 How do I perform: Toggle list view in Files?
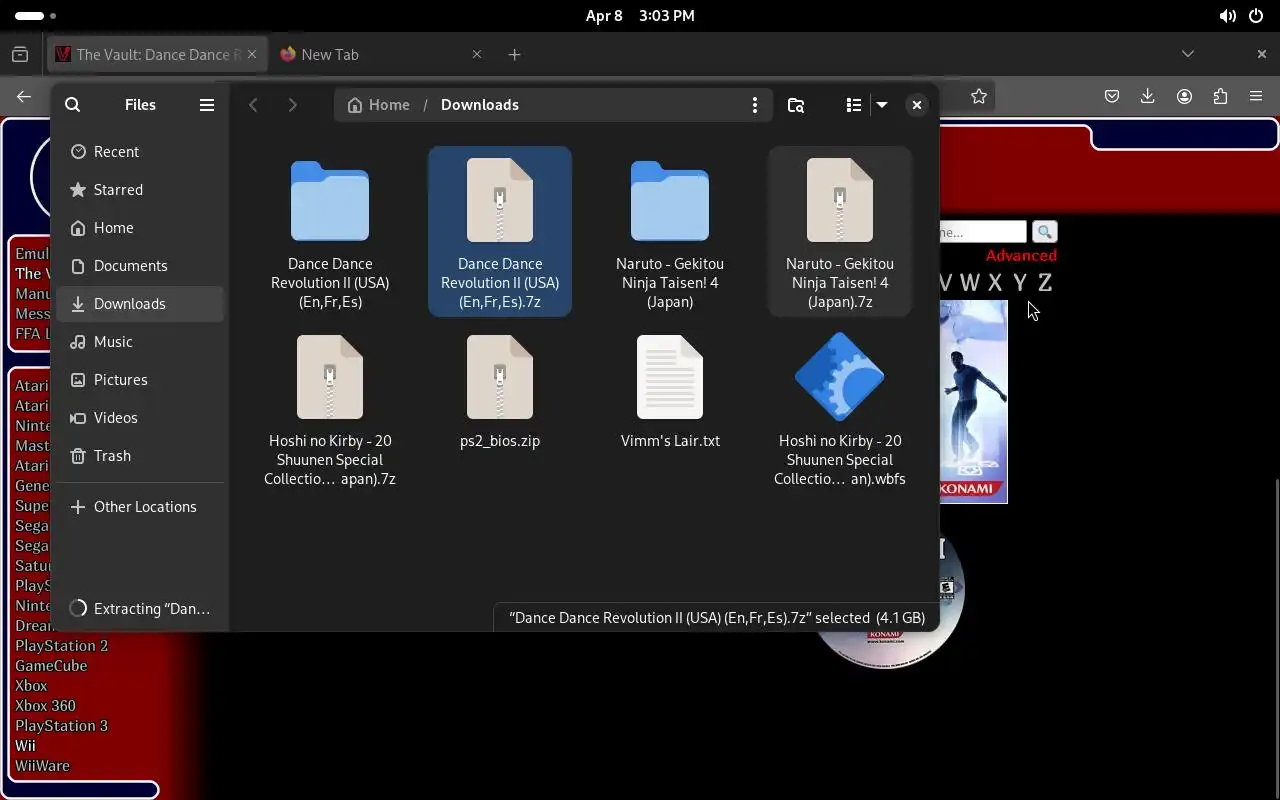click(x=853, y=105)
